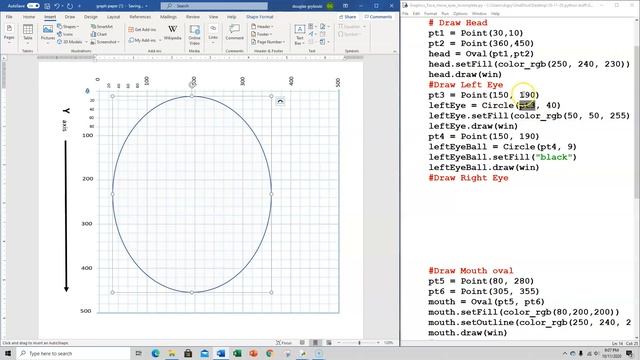Open the Screenshot dropdown
The image size is (640, 360).
click(x=105, y=42)
